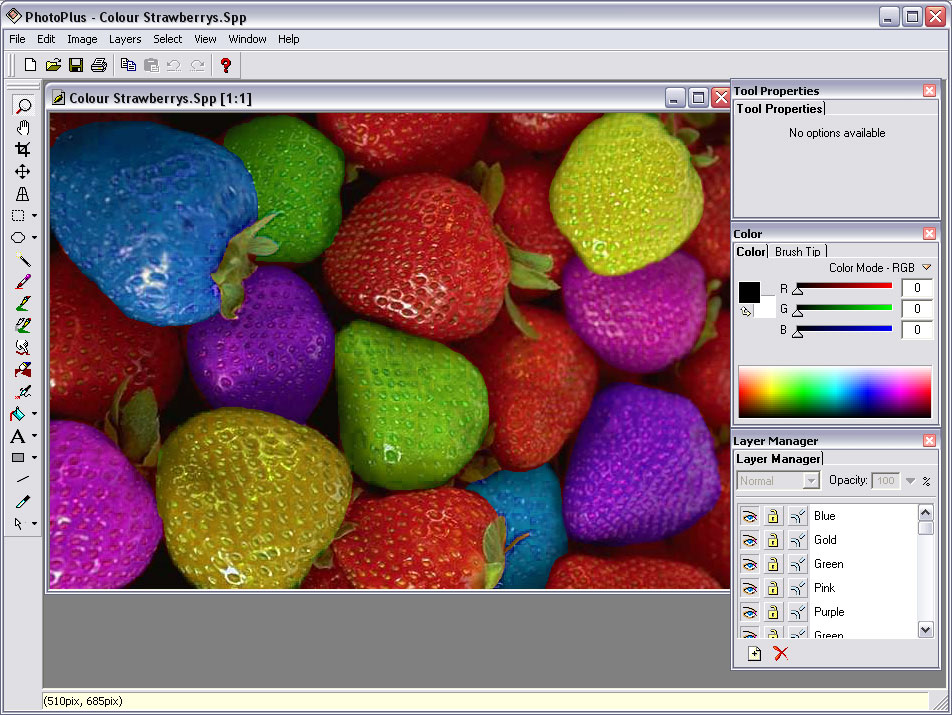The image size is (952, 715).
Task: Expand the Normal blend mode dropdown
Action: tap(811, 481)
